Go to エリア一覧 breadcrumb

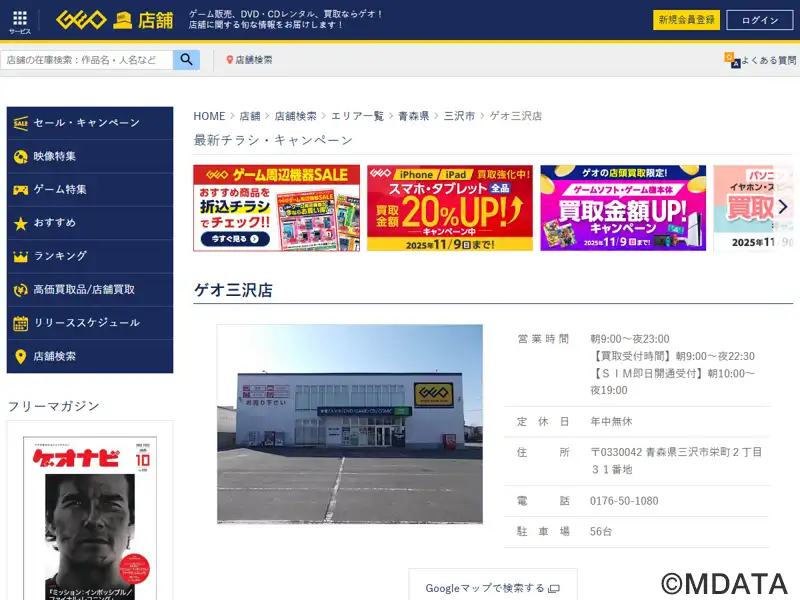(x=357, y=116)
